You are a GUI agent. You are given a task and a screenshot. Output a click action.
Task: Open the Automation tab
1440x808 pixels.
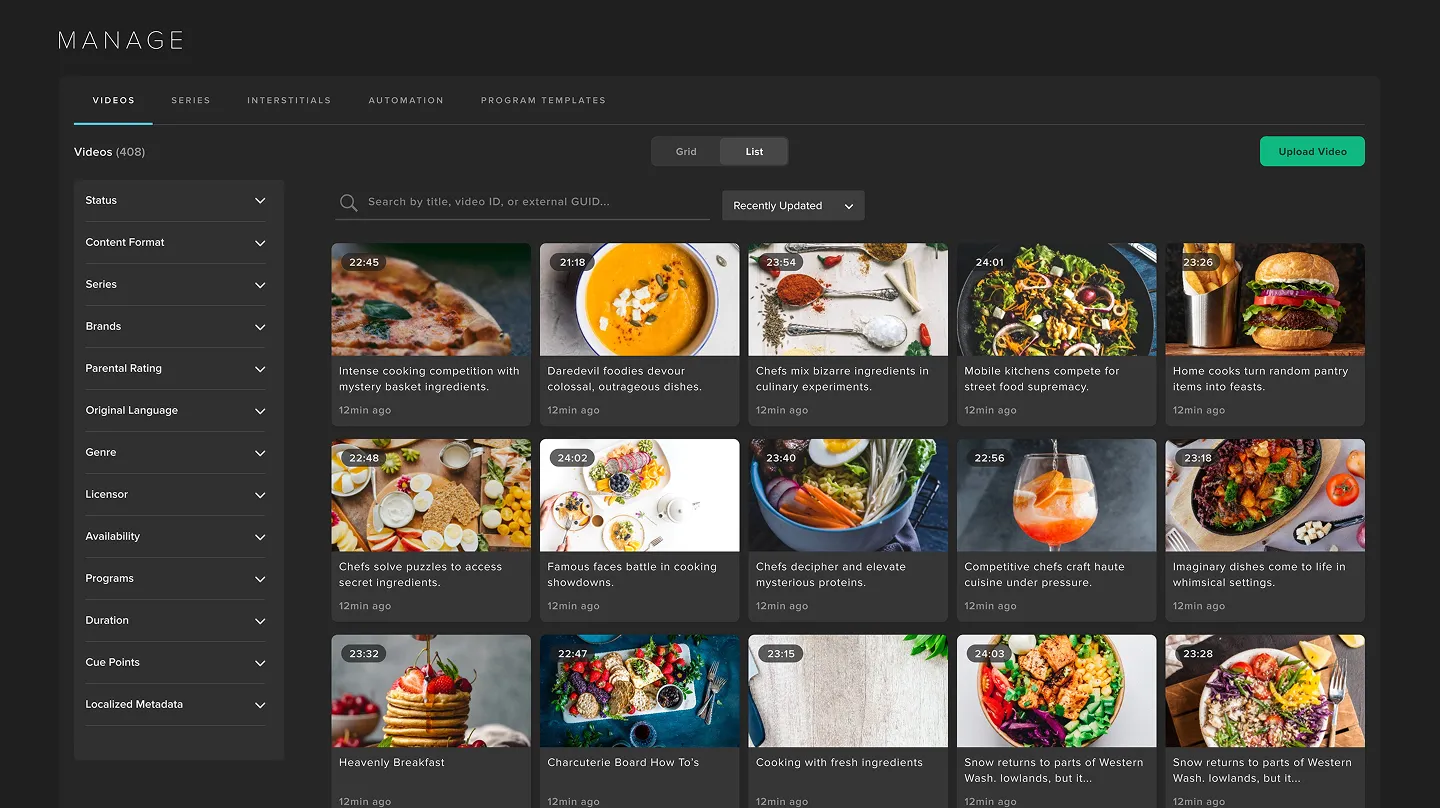(x=406, y=101)
